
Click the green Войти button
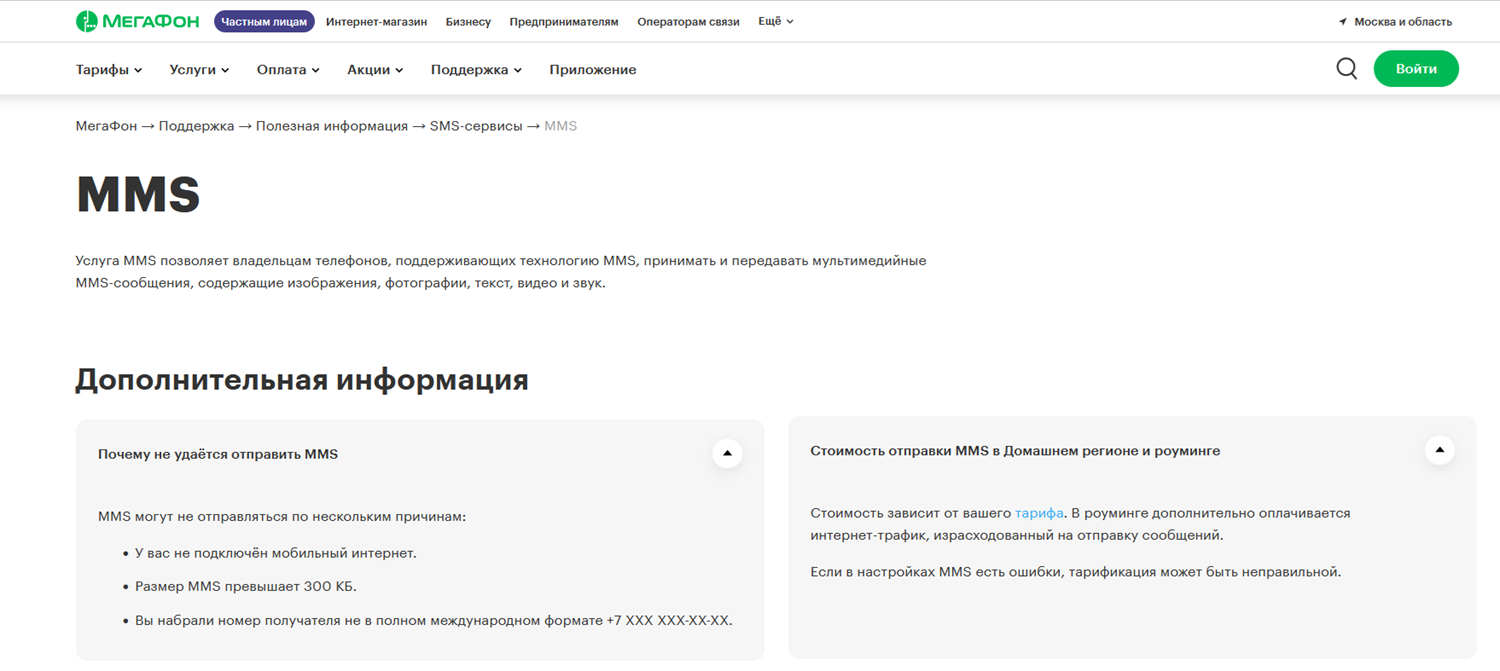[1416, 69]
